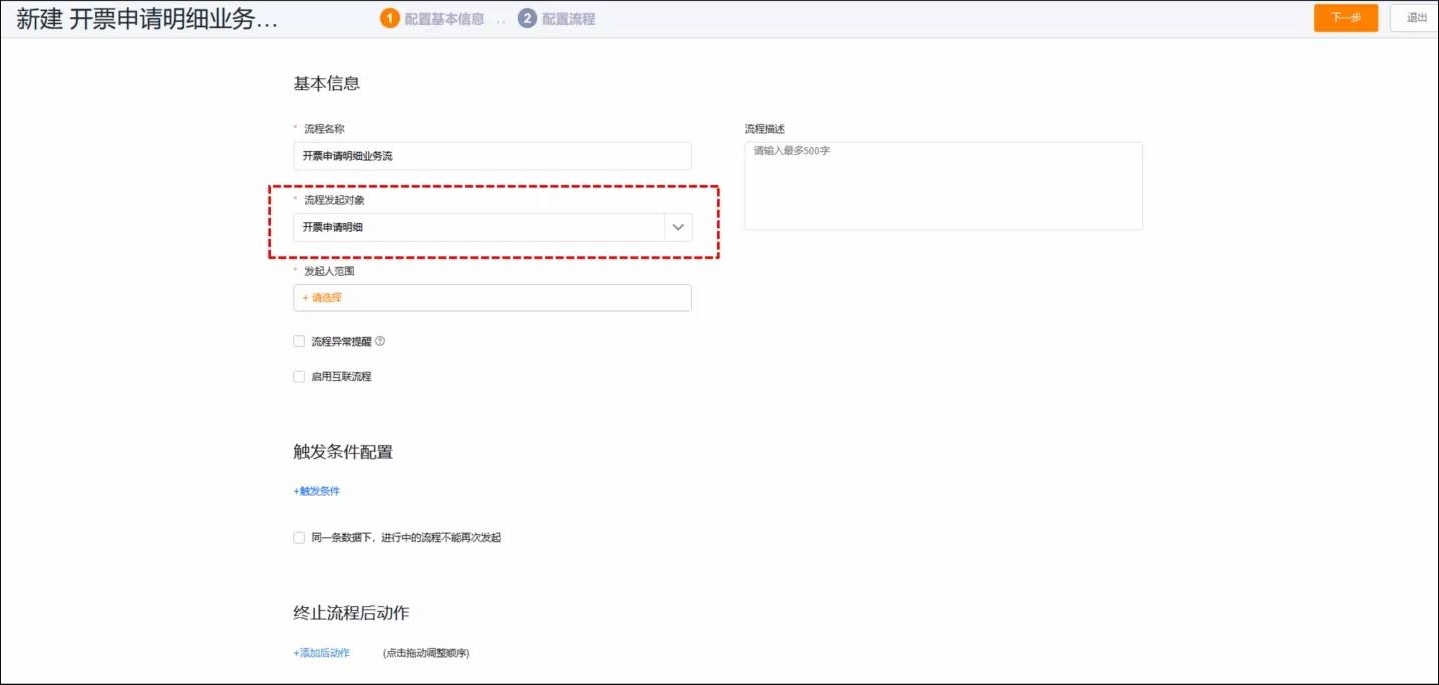The width and height of the screenshot is (1439, 685).
Task: Check 同一条数据下，进行中的流程不能再次发起
Action: 299,538
